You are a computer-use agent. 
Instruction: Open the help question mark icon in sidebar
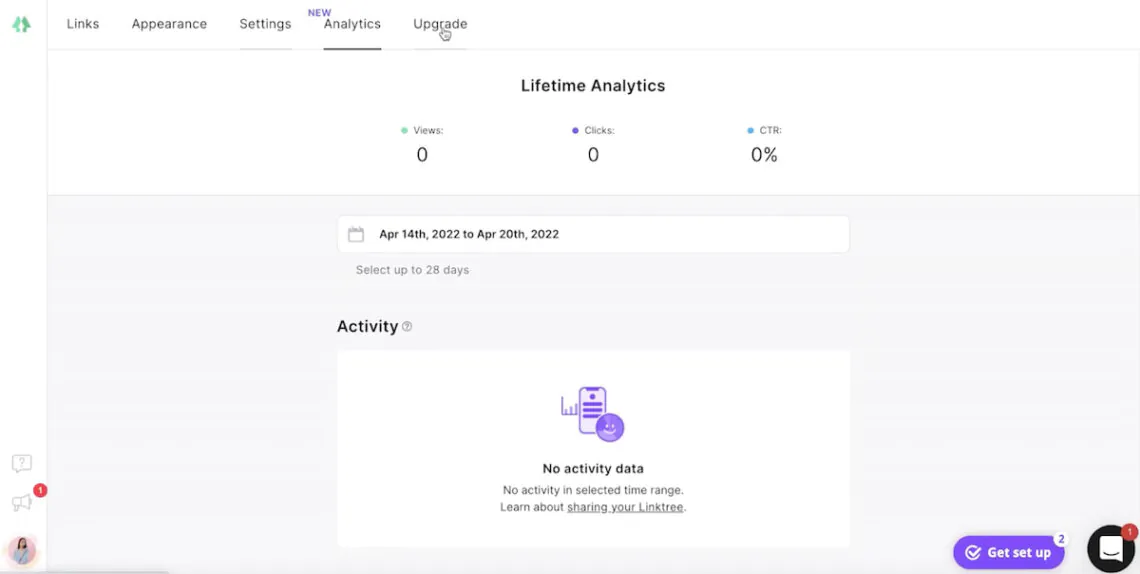[x=22, y=464]
